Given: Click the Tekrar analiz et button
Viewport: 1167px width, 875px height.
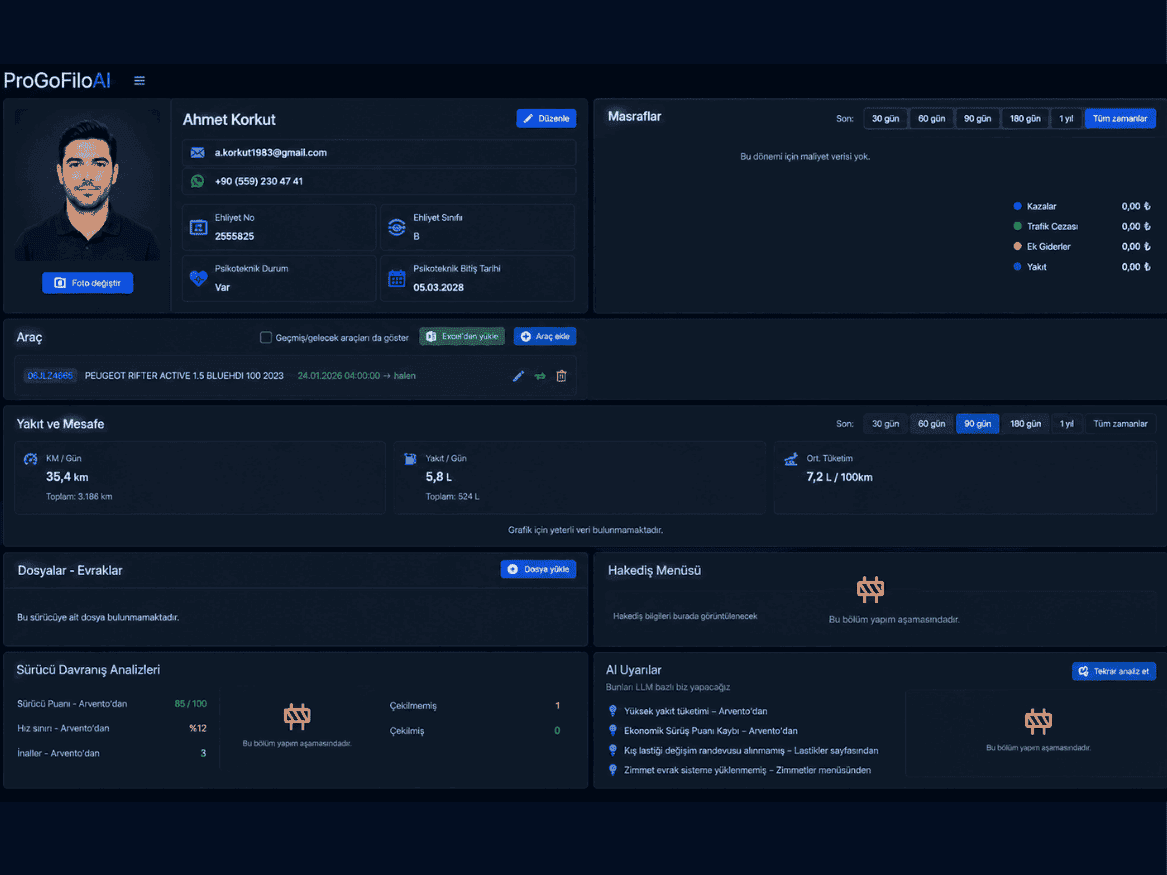Looking at the screenshot, I should (1113, 671).
